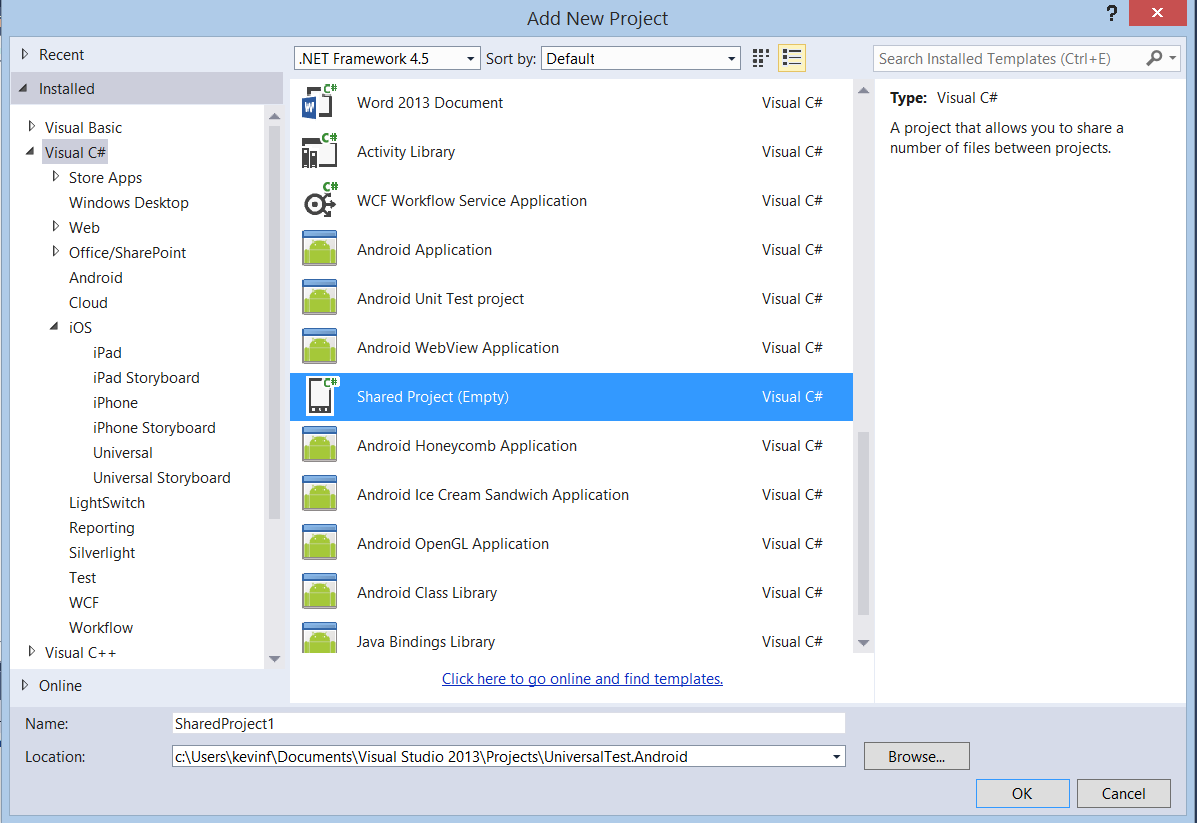Select the Silverlight category
The width and height of the screenshot is (1197, 823).
pos(102,552)
